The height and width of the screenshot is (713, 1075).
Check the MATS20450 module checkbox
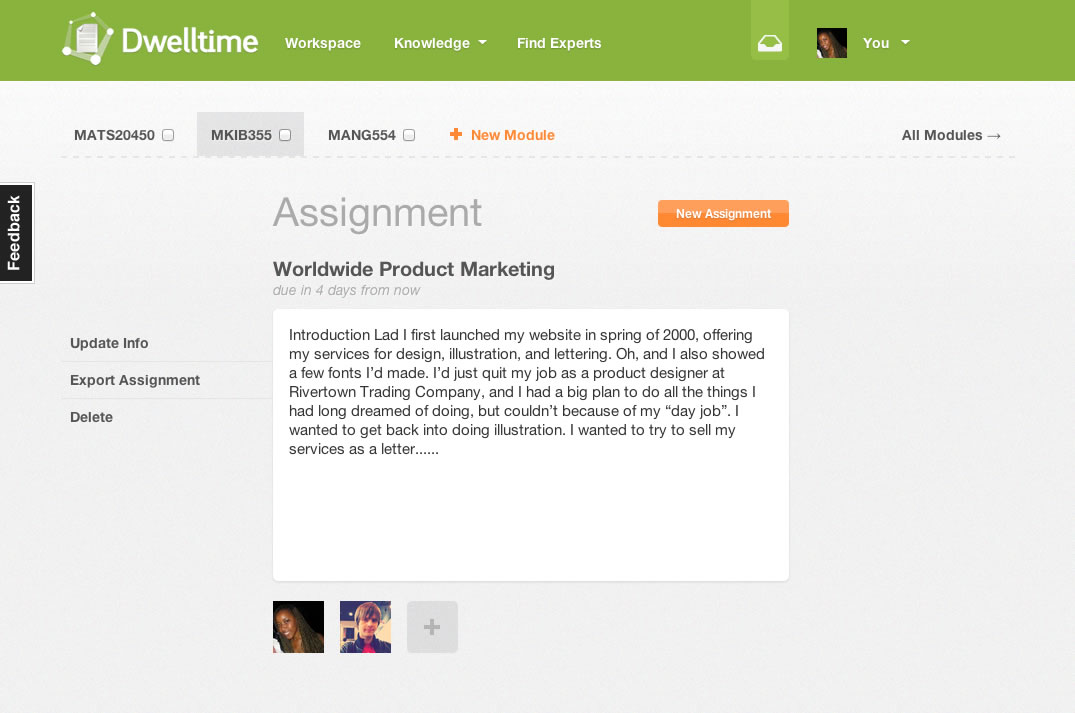pyautogui.click(x=167, y=134)
